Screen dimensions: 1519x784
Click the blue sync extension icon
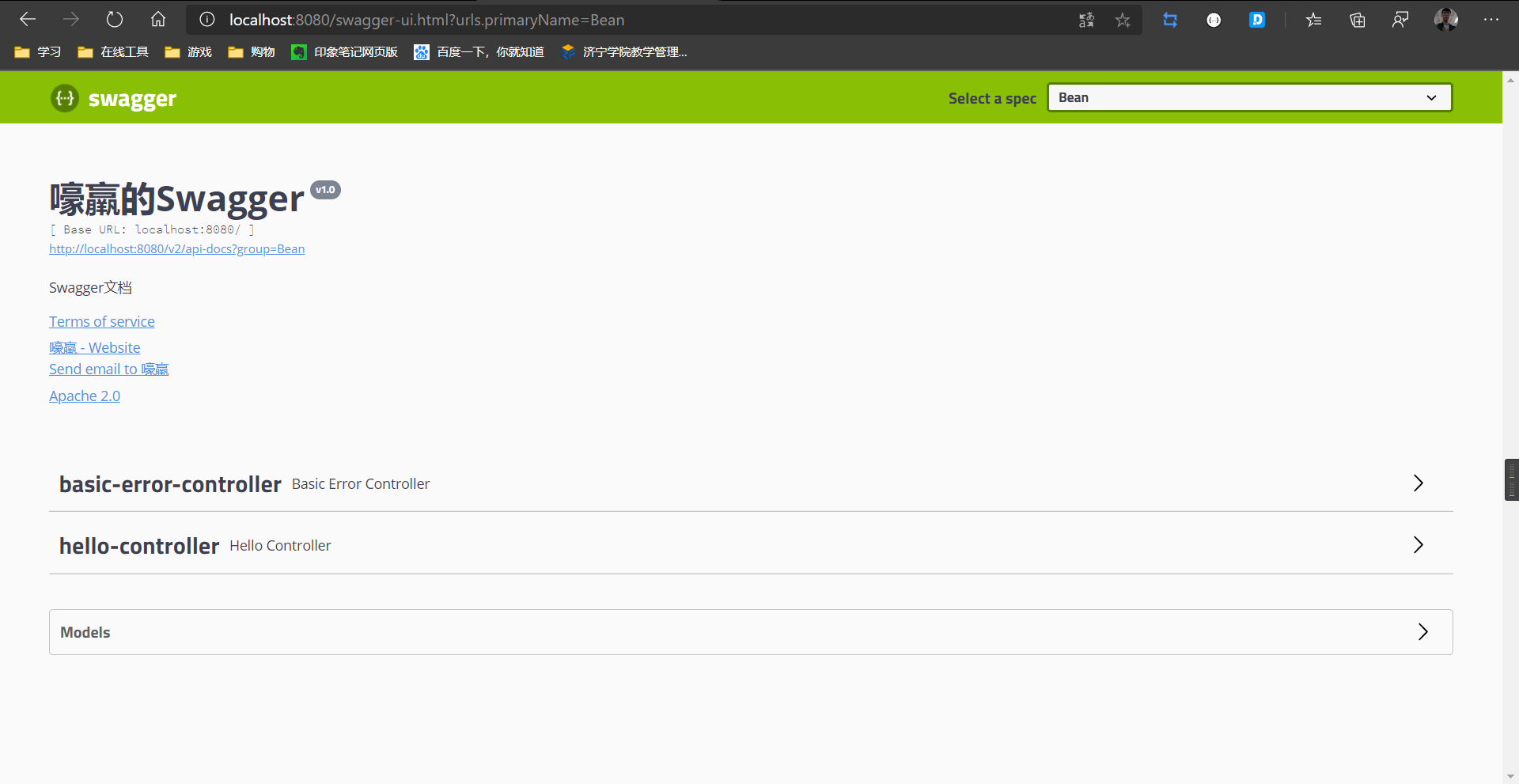pos(1170,20)
